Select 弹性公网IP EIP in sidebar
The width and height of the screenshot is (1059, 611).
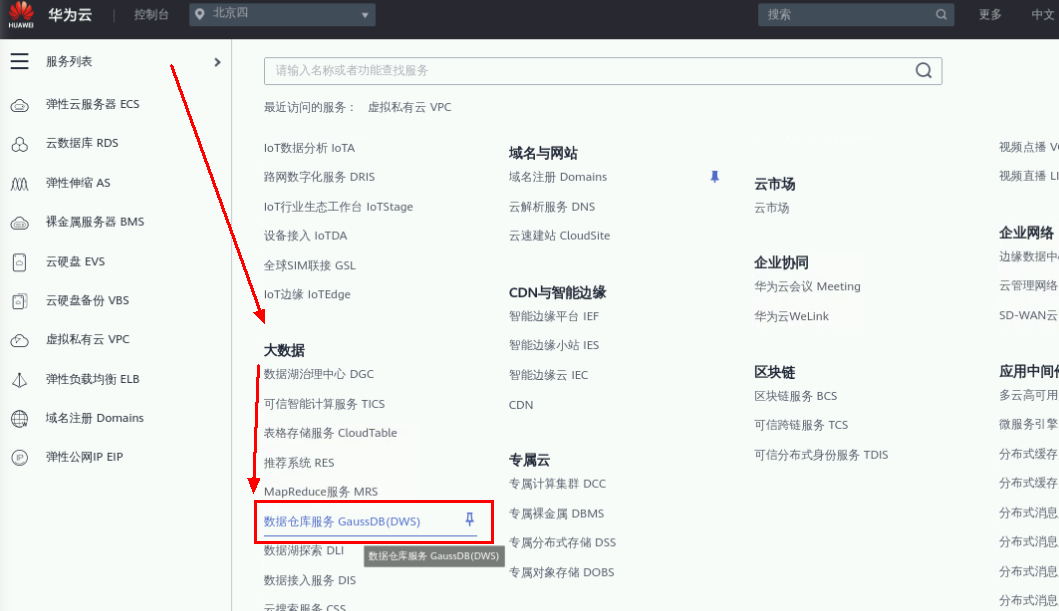click(x=84, y=457)
